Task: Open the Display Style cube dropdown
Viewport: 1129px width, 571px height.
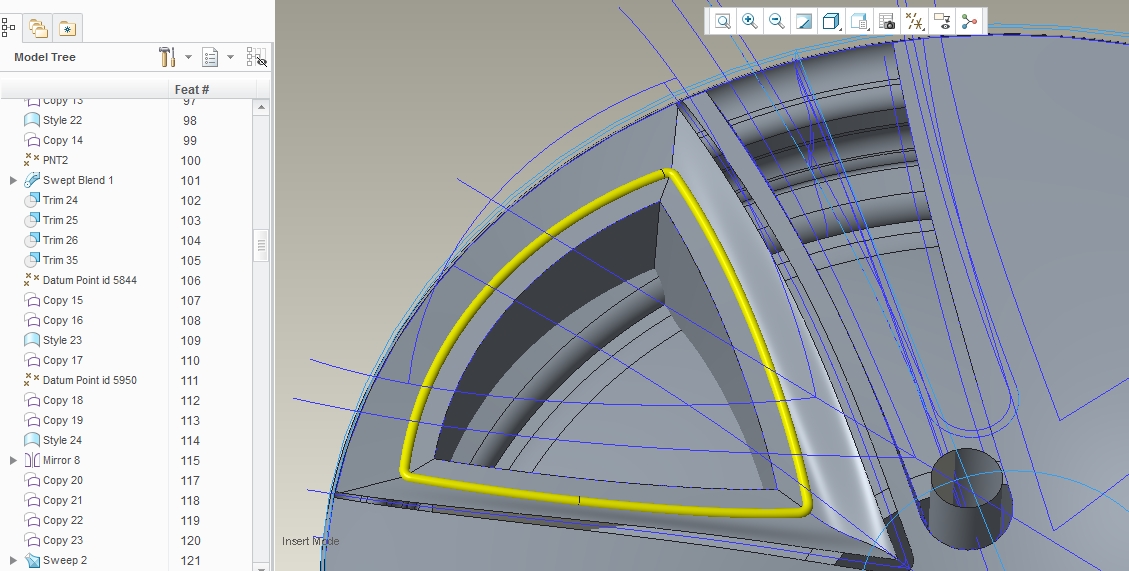Action: tap(832, 22)
